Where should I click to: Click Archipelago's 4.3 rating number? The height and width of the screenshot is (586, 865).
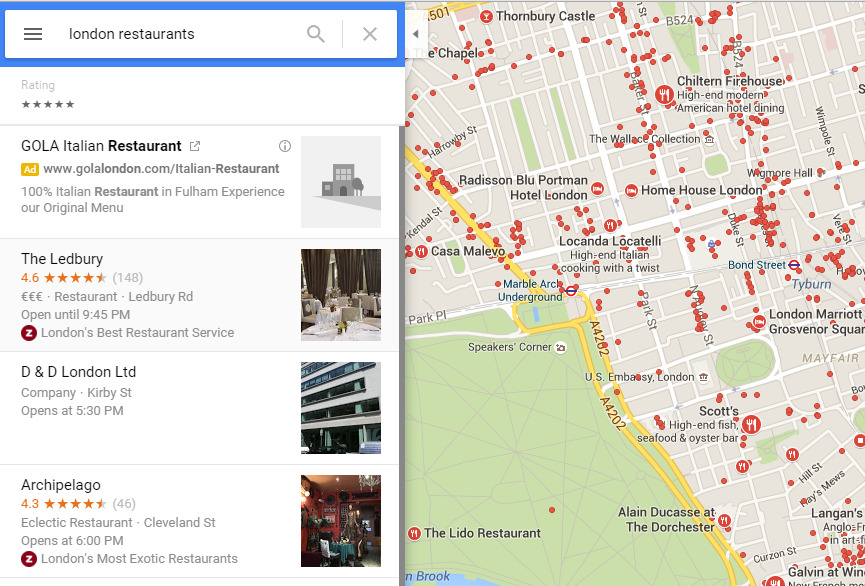click(30, 504)
